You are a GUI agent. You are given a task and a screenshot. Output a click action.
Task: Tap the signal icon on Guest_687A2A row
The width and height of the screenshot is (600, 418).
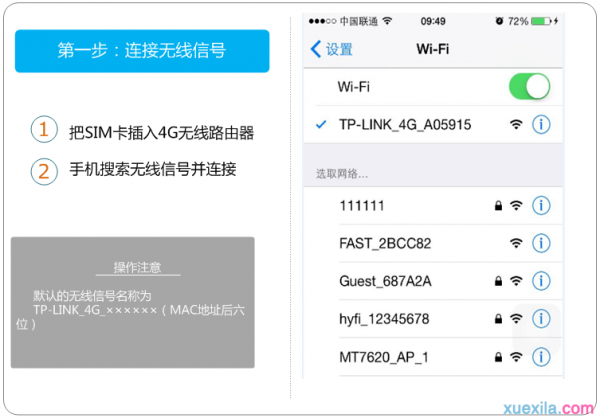[x=516, y=281]
